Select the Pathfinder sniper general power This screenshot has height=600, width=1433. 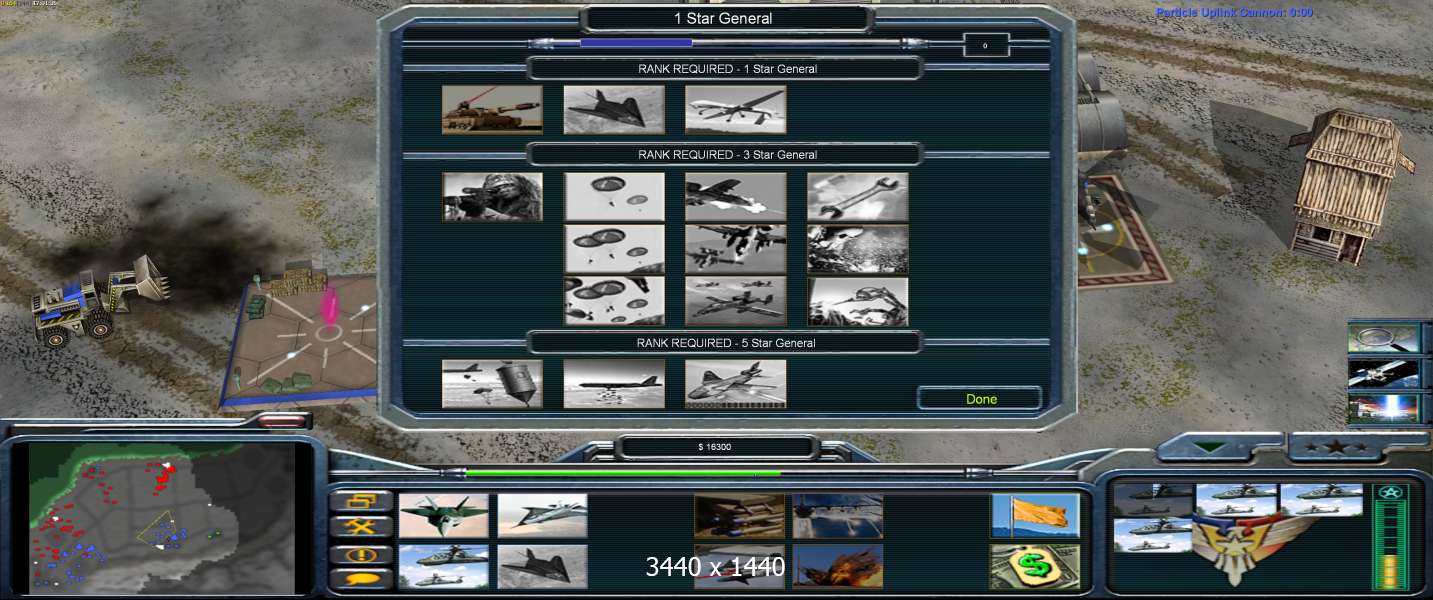point(492,197)
